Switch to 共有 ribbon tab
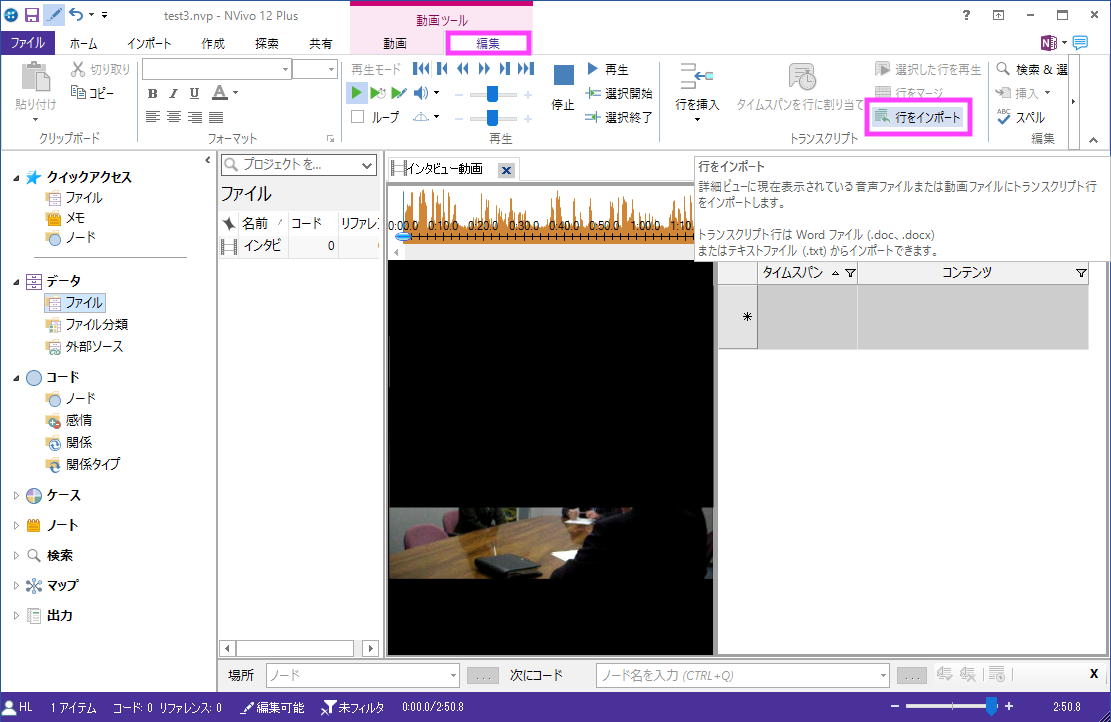1111x722 pixels. coord(320,43)
